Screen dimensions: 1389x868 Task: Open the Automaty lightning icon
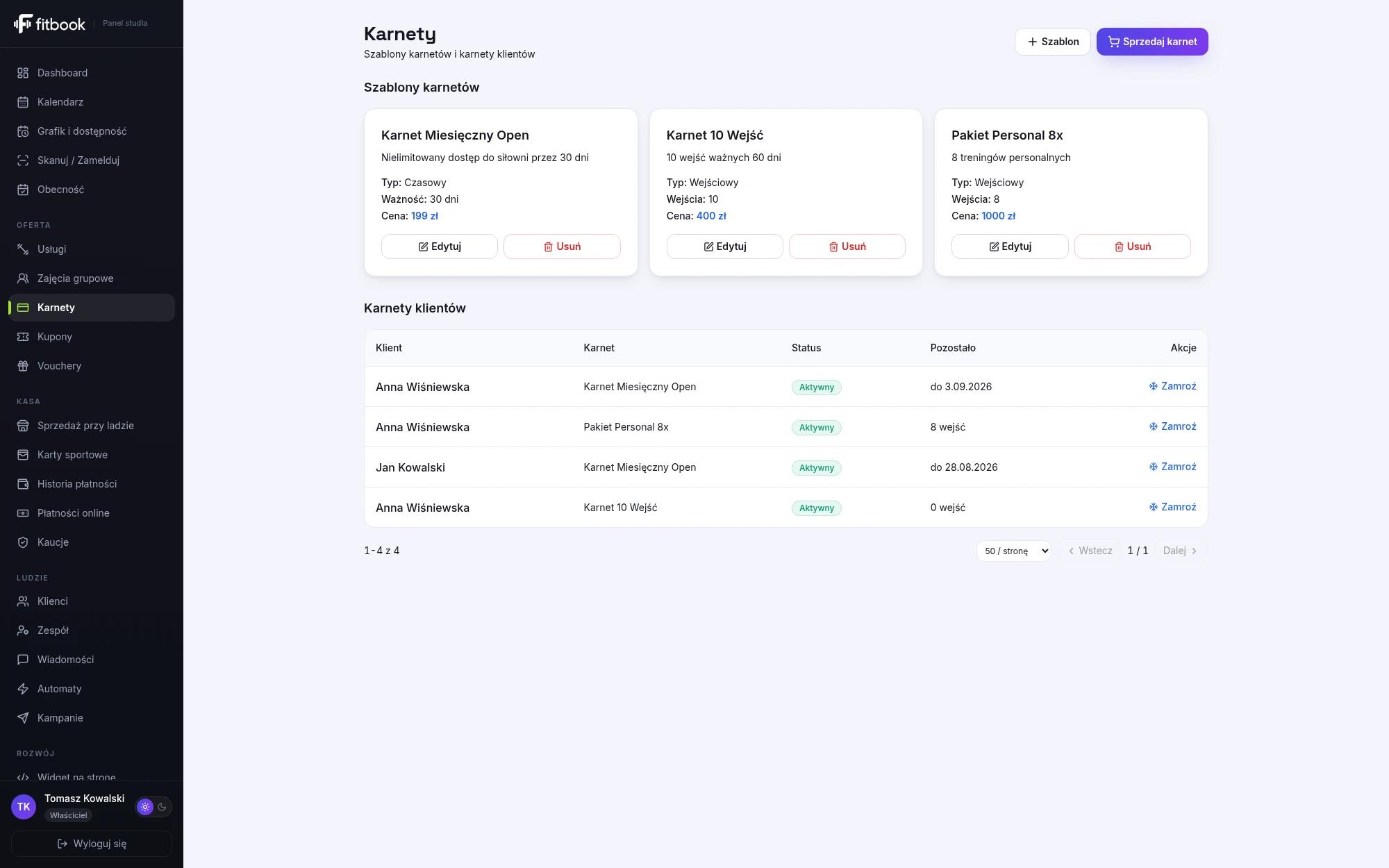pos(23,689)
